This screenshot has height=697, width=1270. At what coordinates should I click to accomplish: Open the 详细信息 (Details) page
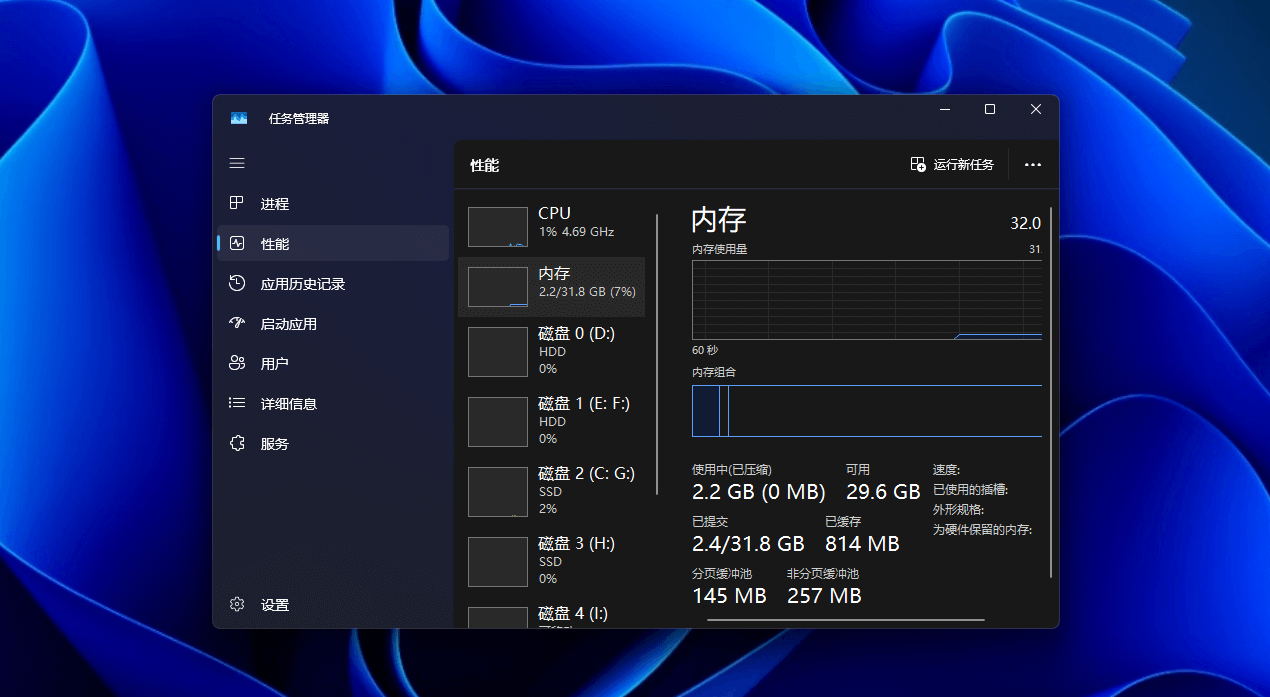pos(290,403)
